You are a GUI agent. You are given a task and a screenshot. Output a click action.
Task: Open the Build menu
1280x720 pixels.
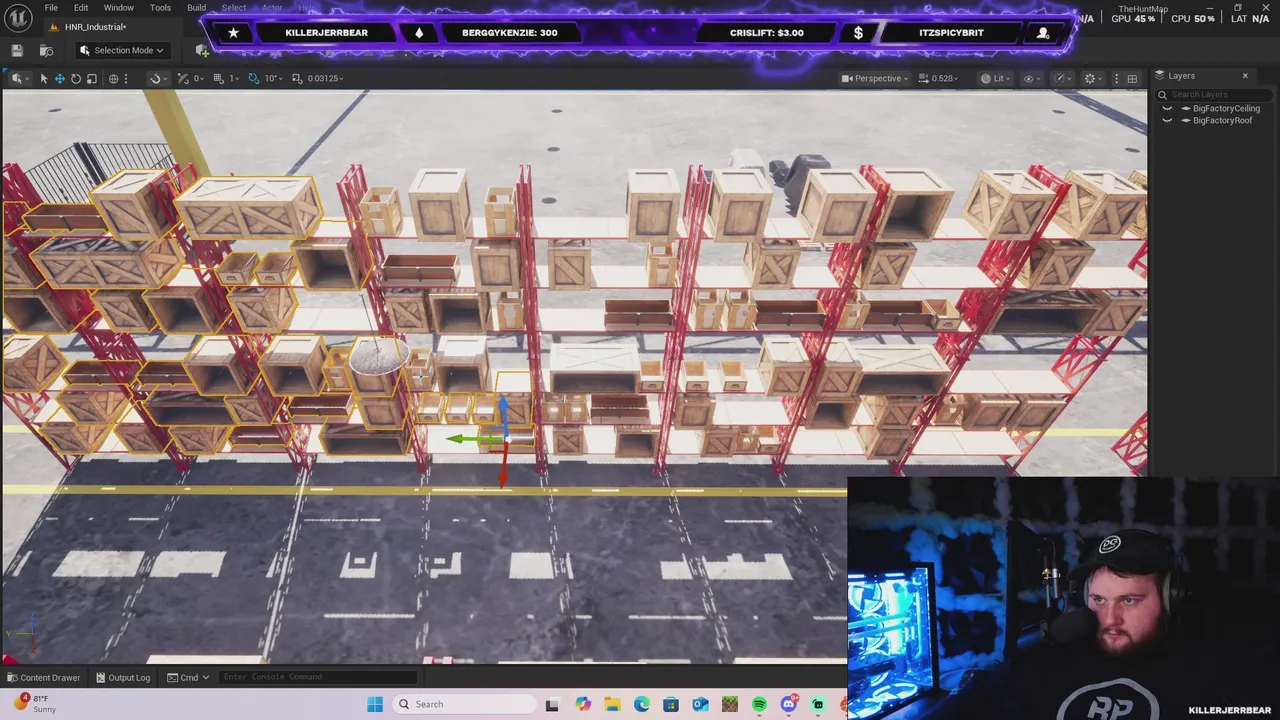[x=196, y=7]
